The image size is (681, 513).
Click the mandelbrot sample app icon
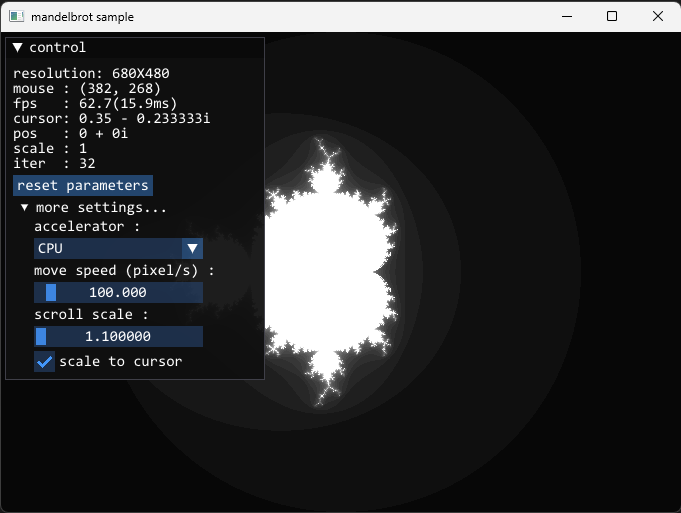[16, 16]
